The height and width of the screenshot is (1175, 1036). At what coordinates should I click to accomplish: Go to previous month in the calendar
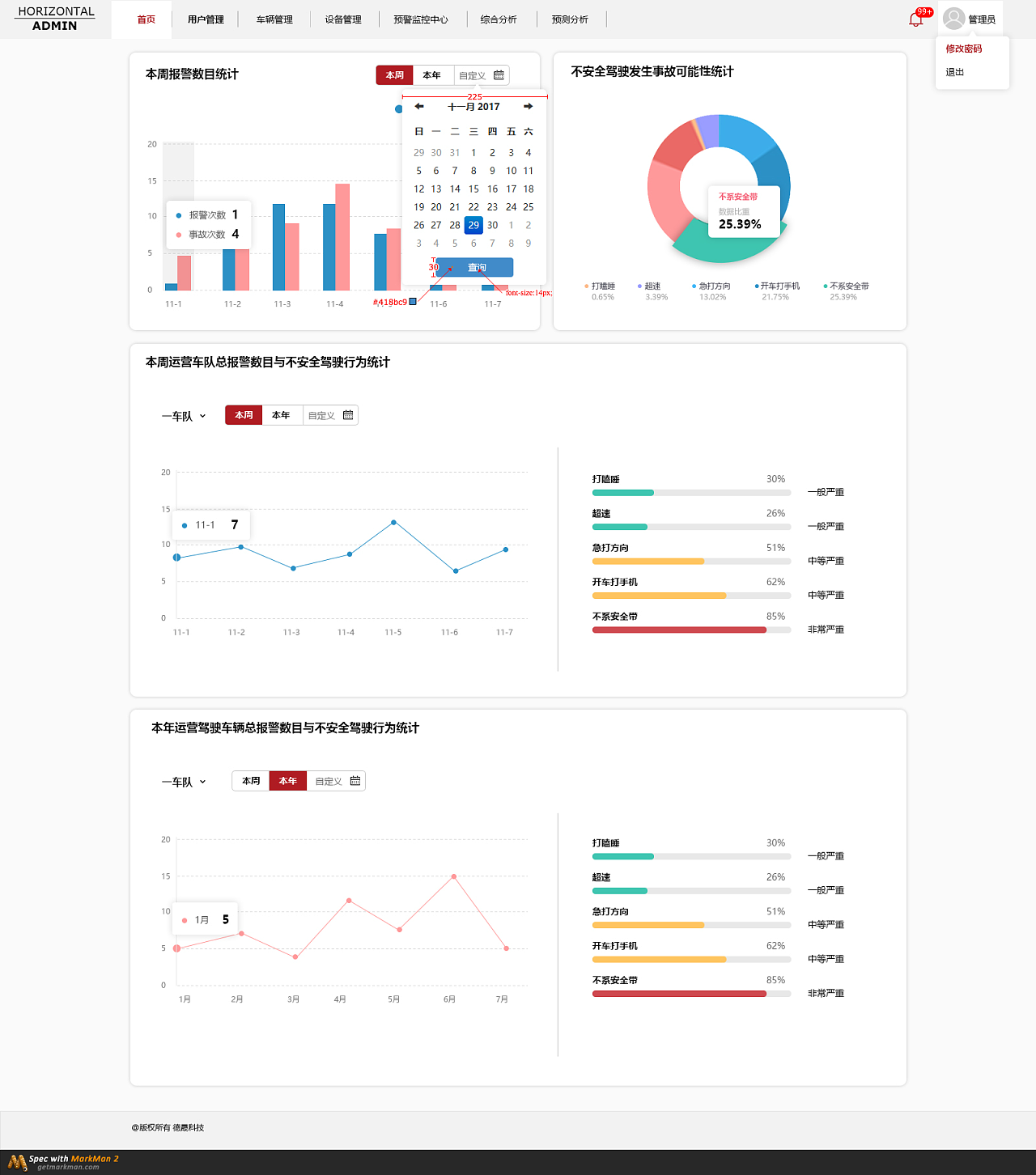419,107
